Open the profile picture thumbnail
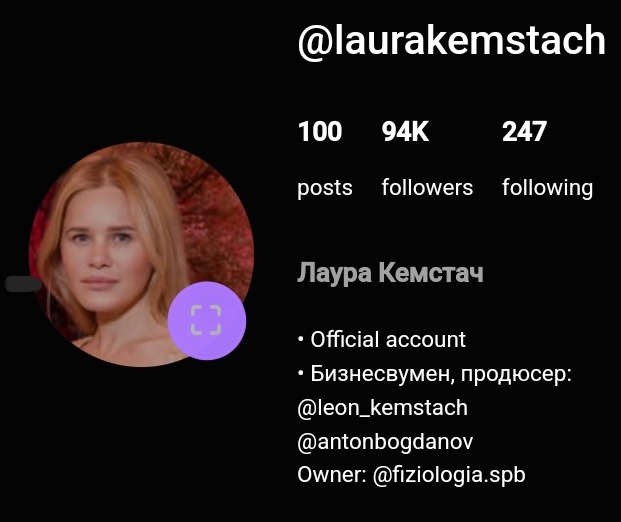The width and height of the screenshot is (621, 522). (141, 254)
